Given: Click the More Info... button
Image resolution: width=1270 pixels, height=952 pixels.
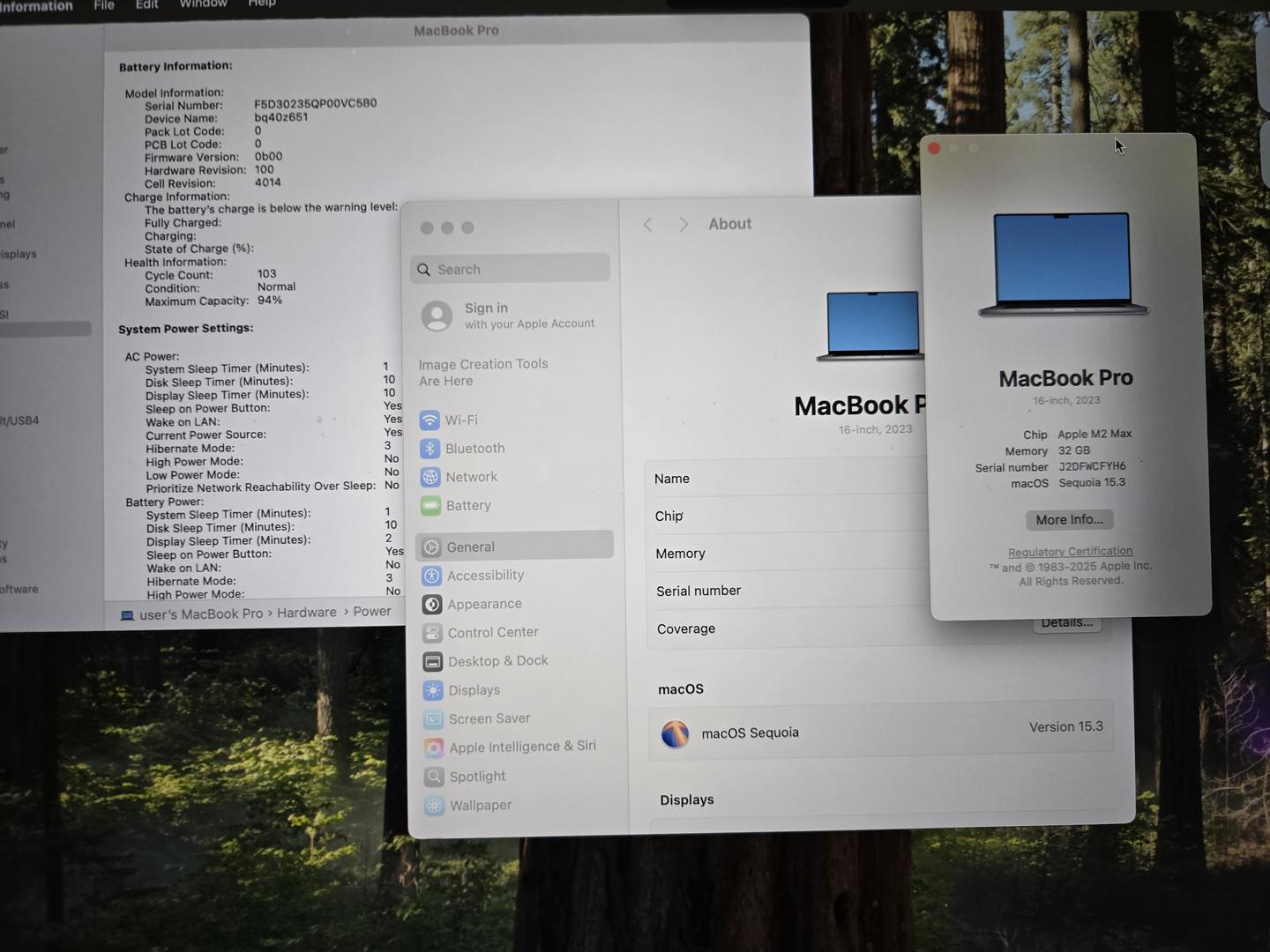Looking at the screenshot, I should (x=1069, y=520).
